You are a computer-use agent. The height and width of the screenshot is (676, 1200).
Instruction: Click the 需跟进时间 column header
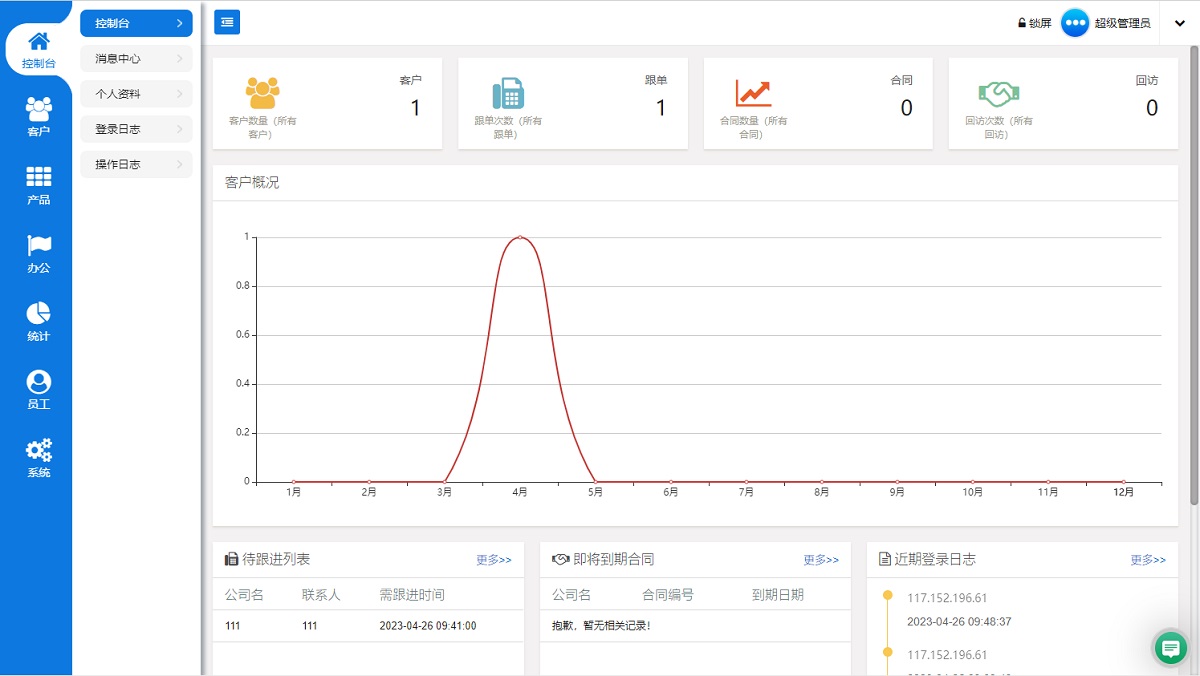point(412,594)
